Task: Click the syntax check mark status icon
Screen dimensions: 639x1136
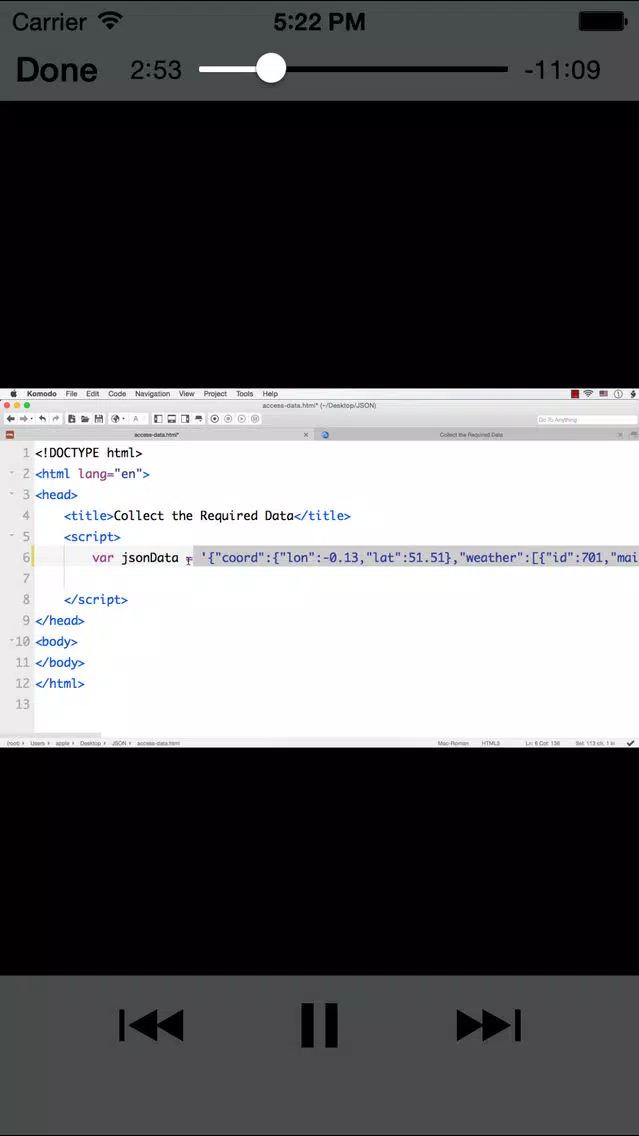Action: point(630,743)
